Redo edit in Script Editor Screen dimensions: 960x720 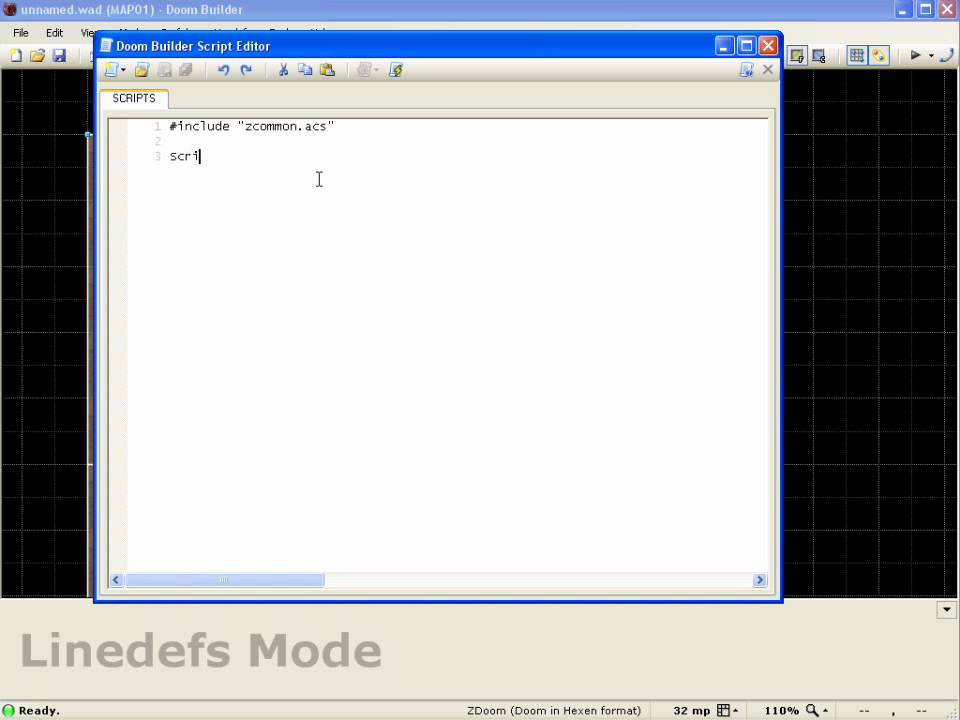coord(246,70)
